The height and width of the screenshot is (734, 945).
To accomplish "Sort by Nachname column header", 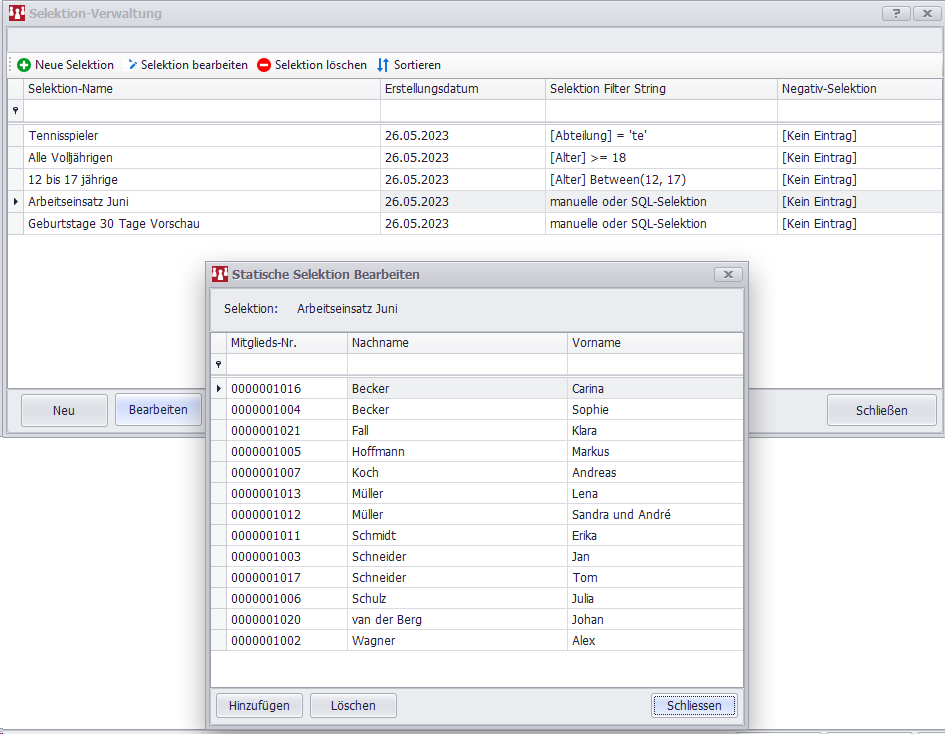I will pyautogui.click(x=457, y=343).
